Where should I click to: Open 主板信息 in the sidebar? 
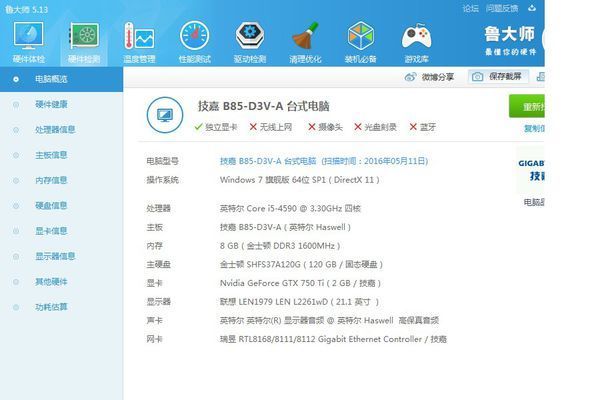(51, 155)
